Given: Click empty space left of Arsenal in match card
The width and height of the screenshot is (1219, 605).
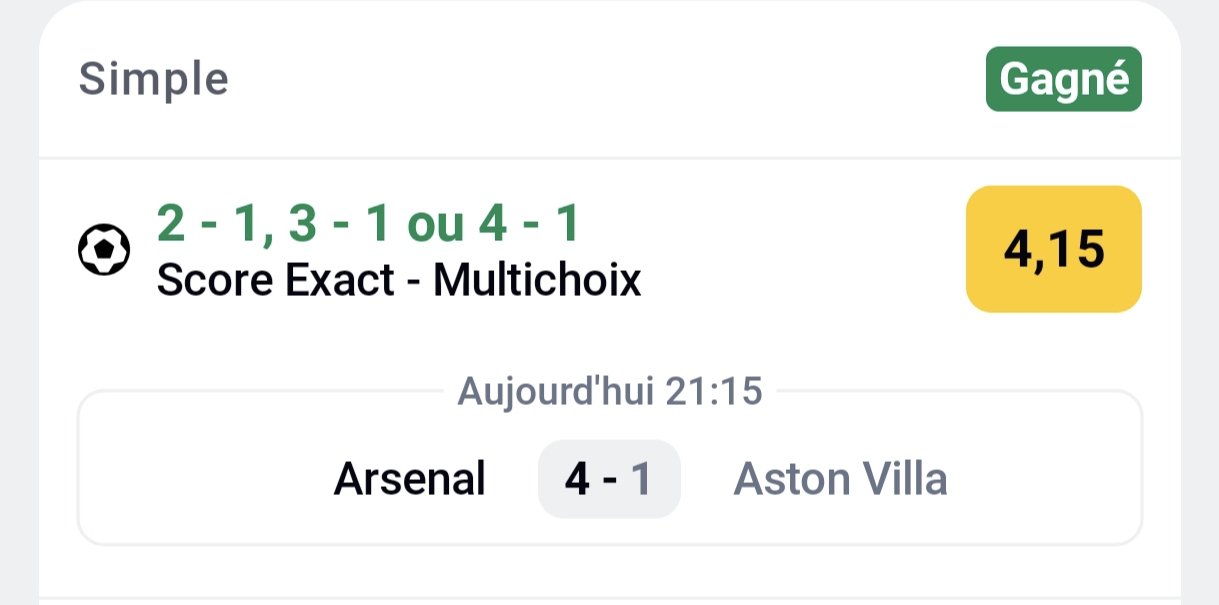Looking at the screenshot, I should click(x=200, y=480).
